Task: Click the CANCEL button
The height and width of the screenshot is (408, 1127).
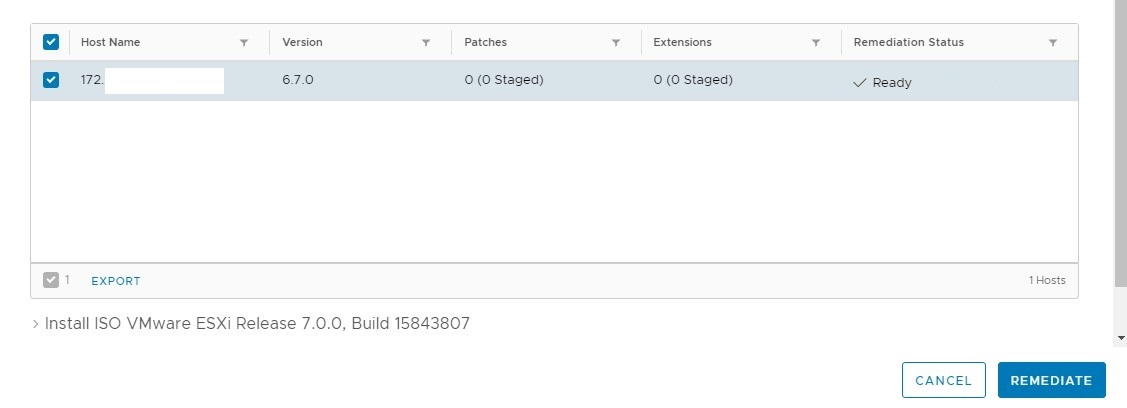Action: (x=944, y=380)
